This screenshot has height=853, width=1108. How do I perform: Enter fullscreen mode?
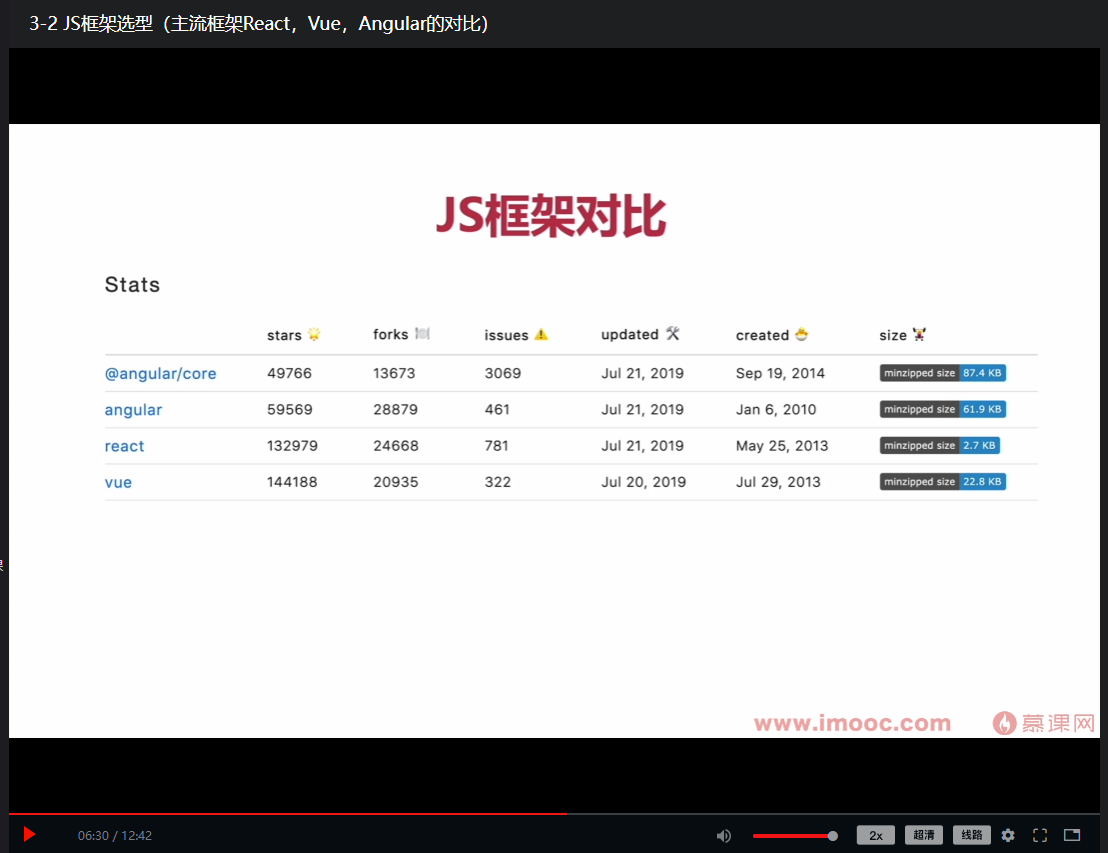[x=1040, y=835]
